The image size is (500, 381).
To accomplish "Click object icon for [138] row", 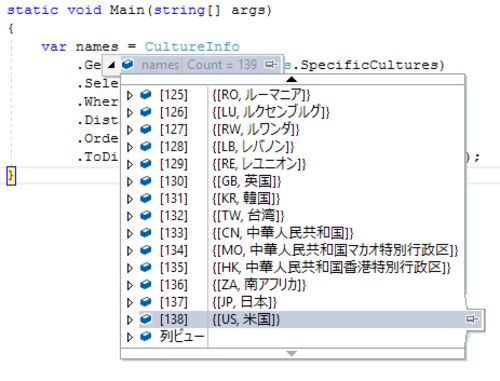I will click(146, 320).
